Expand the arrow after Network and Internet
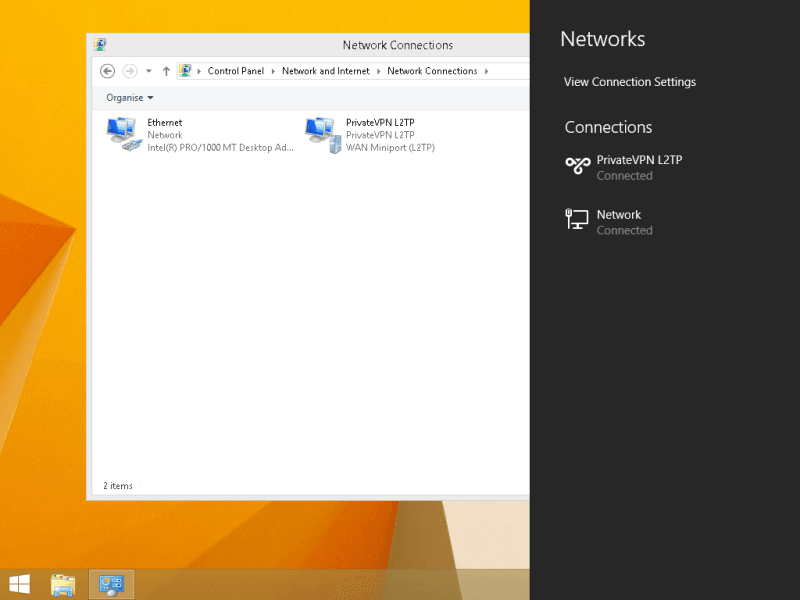 point(379,71)
